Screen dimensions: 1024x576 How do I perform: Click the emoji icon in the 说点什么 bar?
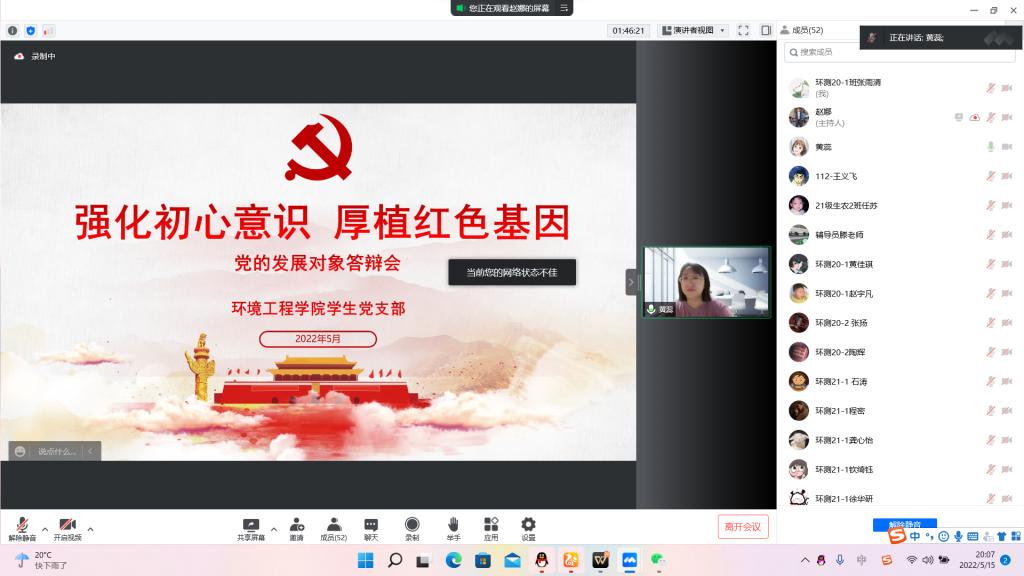20,451
